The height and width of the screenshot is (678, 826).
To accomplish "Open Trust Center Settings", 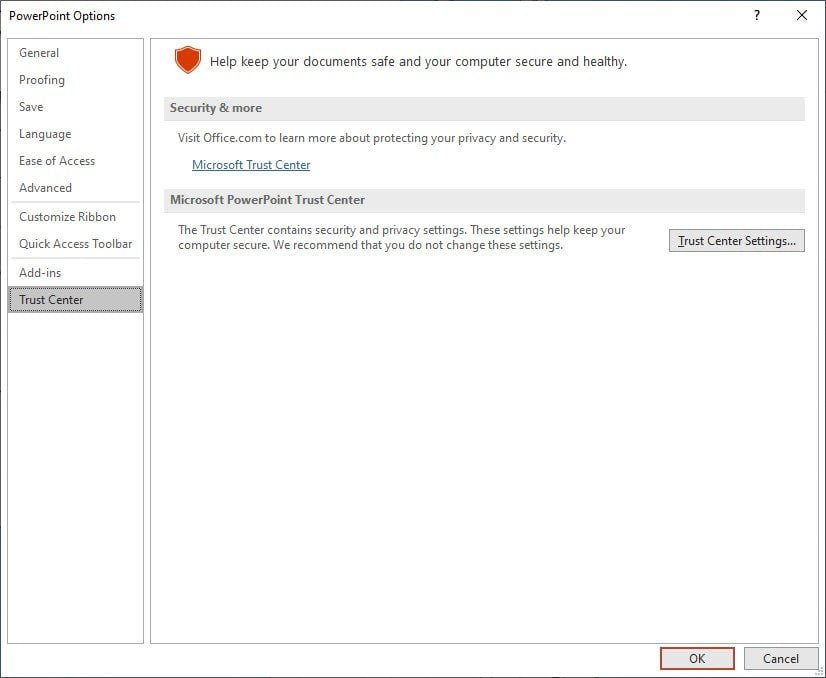I will 736,241.
